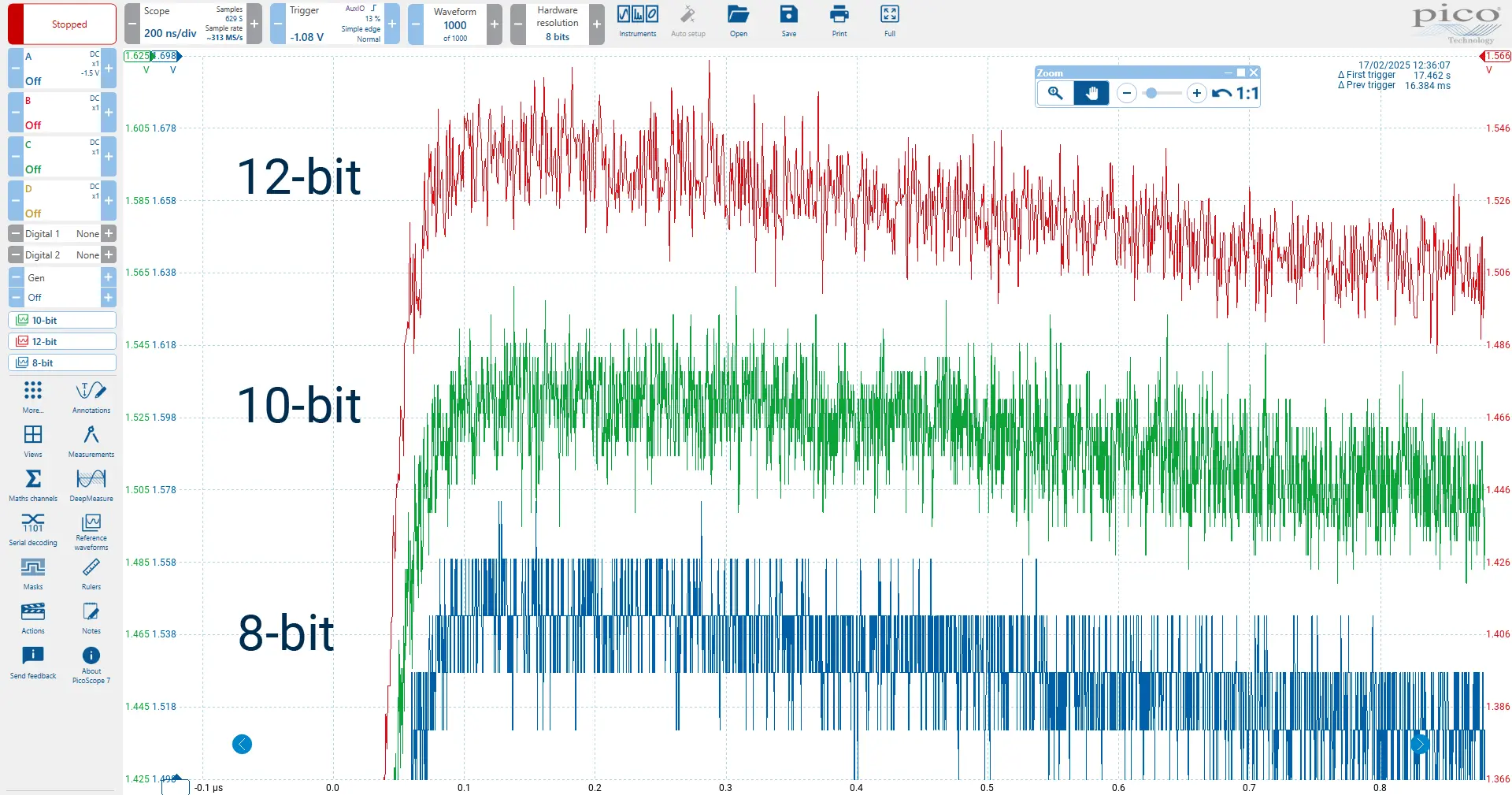
Task: Open the Rulers tool
Action: 91,573
